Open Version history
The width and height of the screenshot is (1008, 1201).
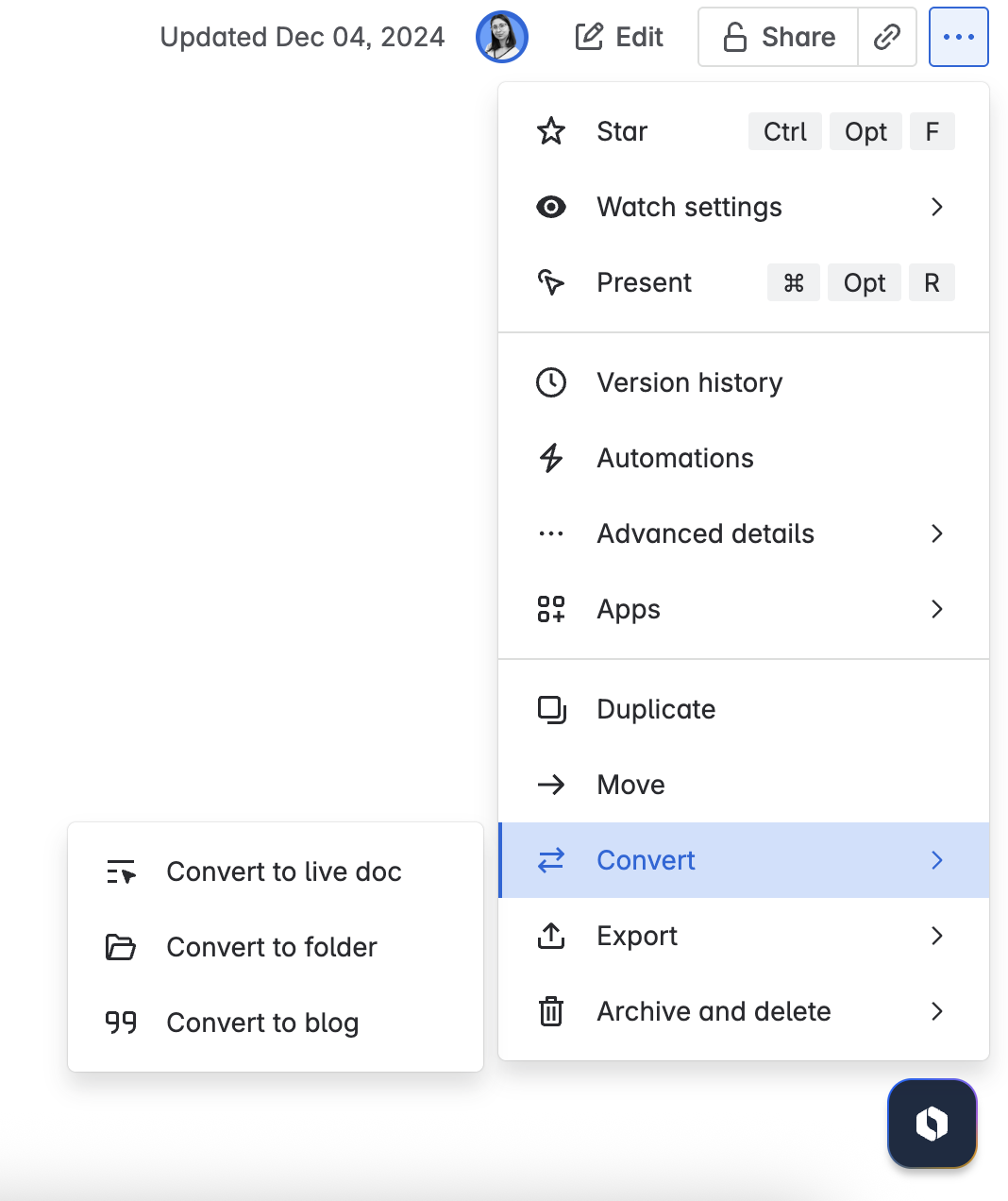tap(744, 382)
